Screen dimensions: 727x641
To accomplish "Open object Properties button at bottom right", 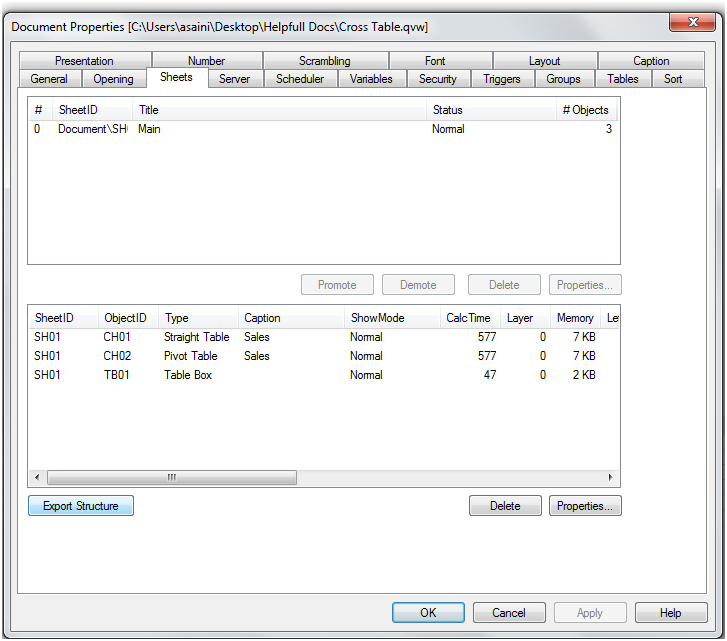I will [585, 506].
